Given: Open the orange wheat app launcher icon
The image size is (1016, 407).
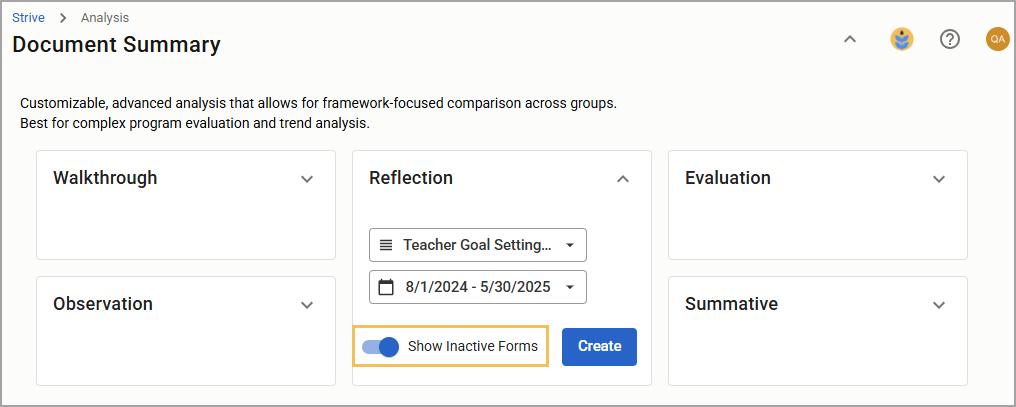Looking at the screenshot, I should 901,40.
